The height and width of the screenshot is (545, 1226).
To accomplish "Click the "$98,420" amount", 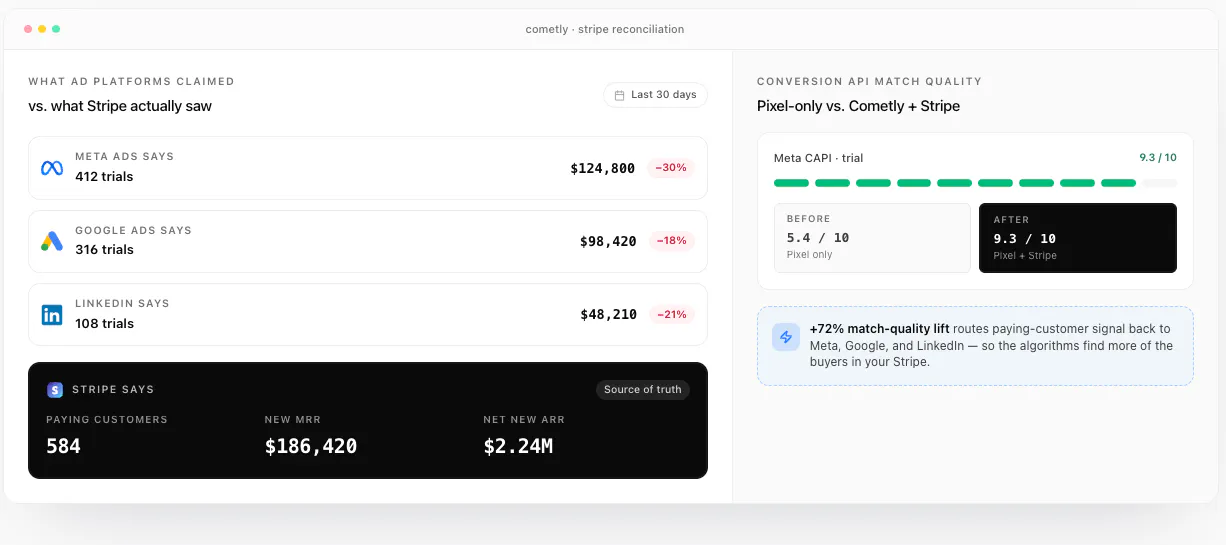I will point(608,241).
